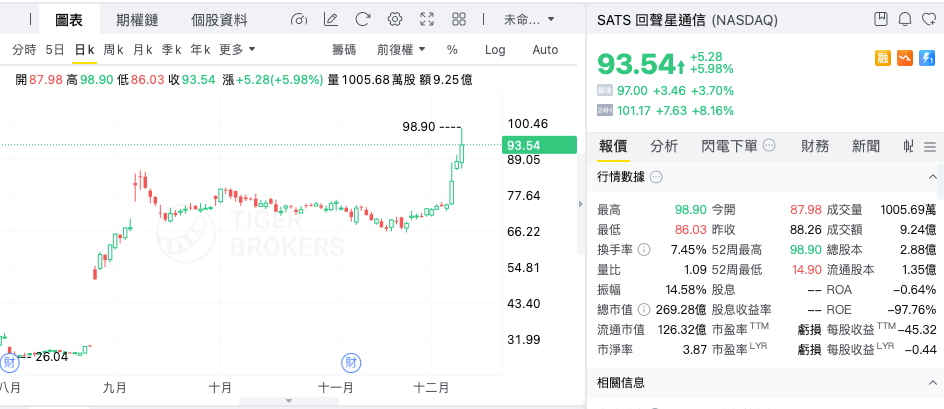This screenshot has width=944, height=409.
Task: Open the 前復權 adjustment dropdown
Action: click(401, 49)
